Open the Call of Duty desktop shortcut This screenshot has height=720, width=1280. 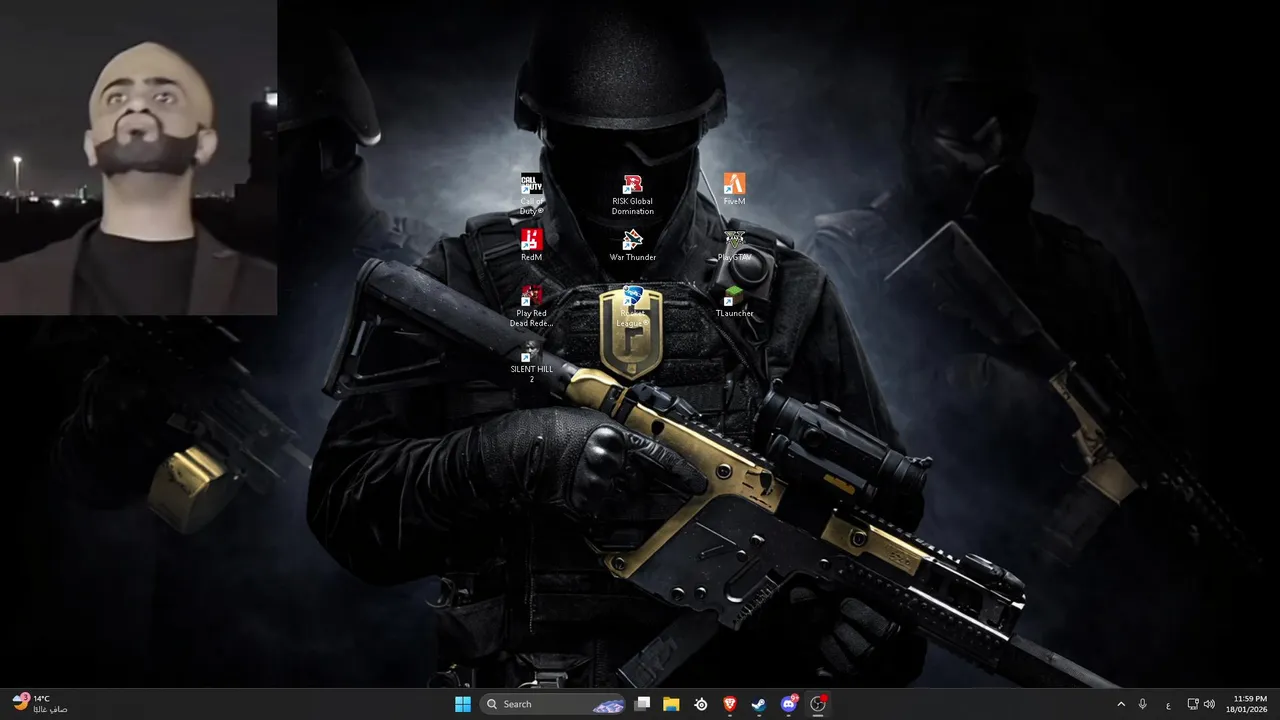pyautogui.click(x=532, y=194)
